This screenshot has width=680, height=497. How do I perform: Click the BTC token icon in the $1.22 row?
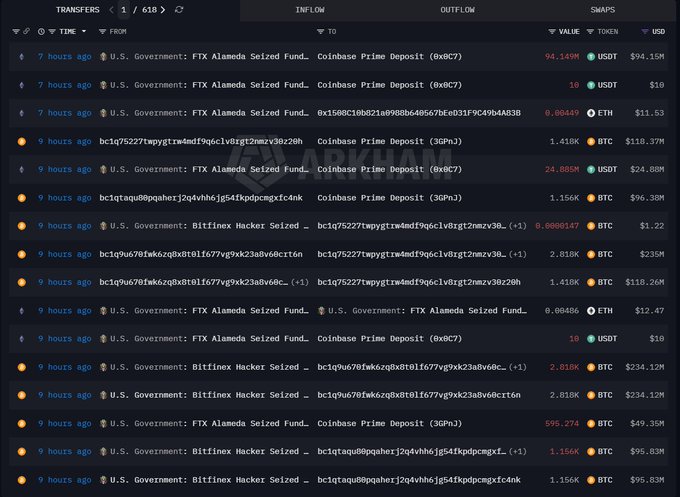point(591,226)
